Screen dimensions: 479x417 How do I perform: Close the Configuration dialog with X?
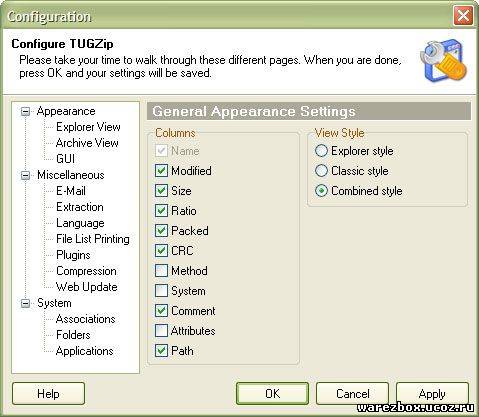point(463,15)
